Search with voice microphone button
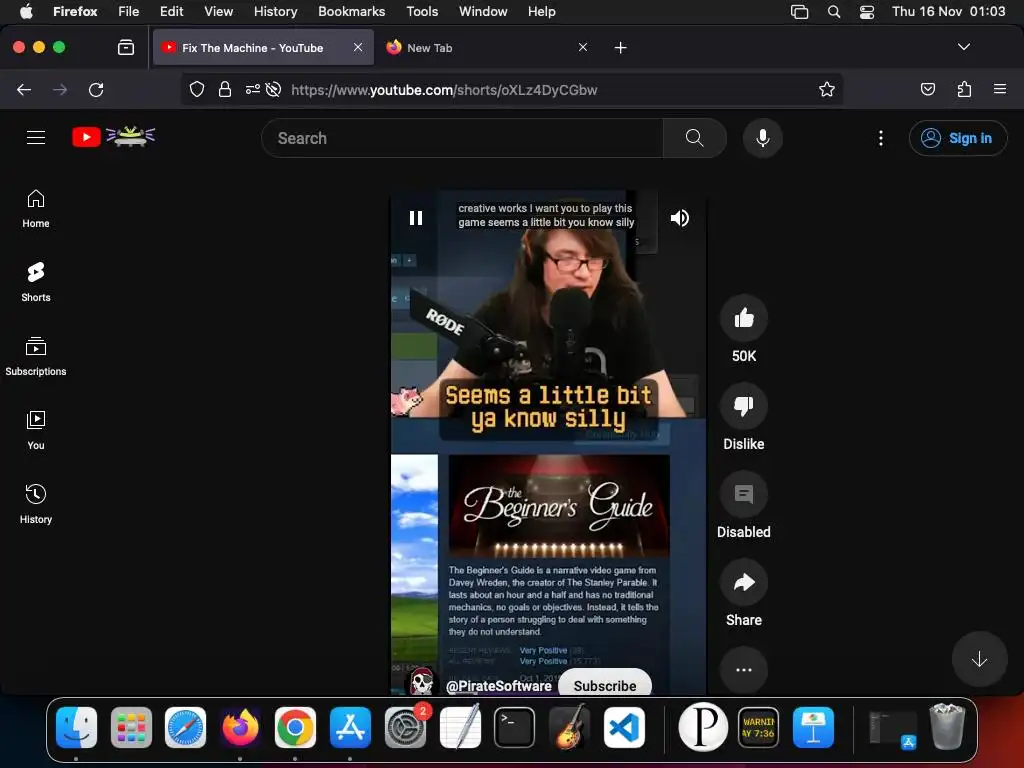The width and height of the screenshot is (1024, 768). point(762,138)
